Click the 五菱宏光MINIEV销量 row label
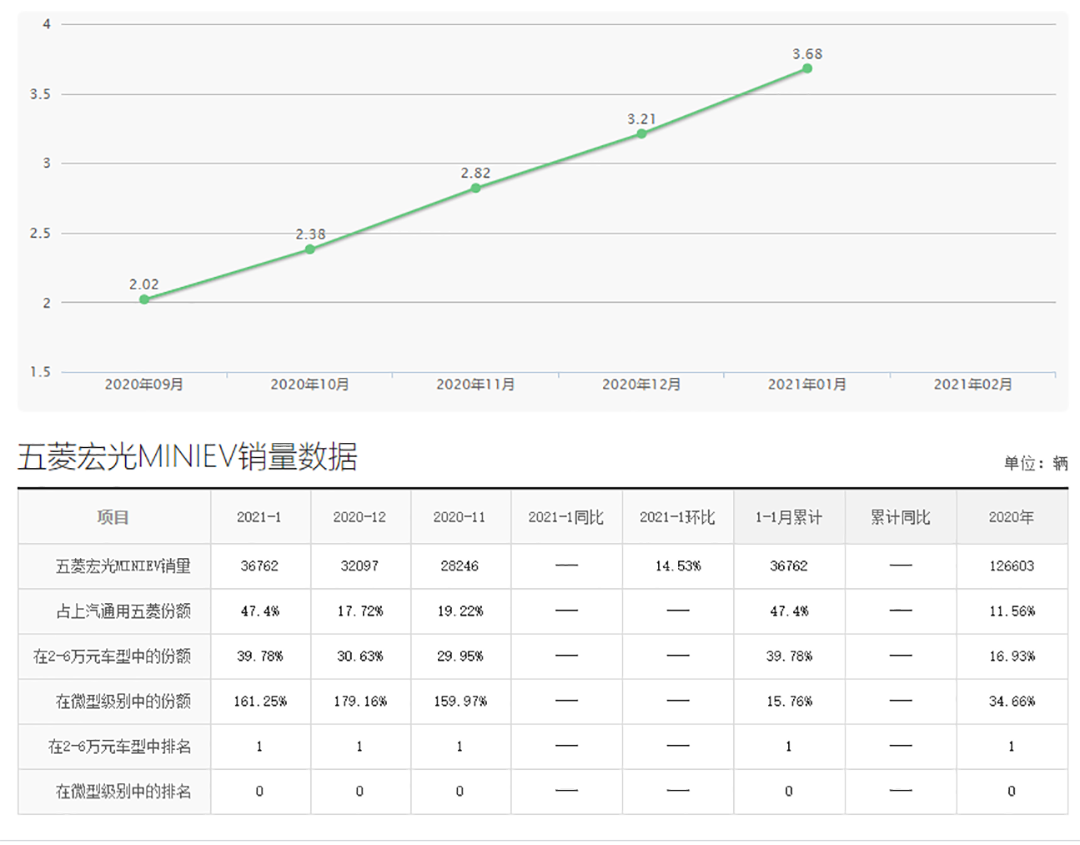This screenshot has height=845, width=1080. pyautogui.click(x=122, y=566)
